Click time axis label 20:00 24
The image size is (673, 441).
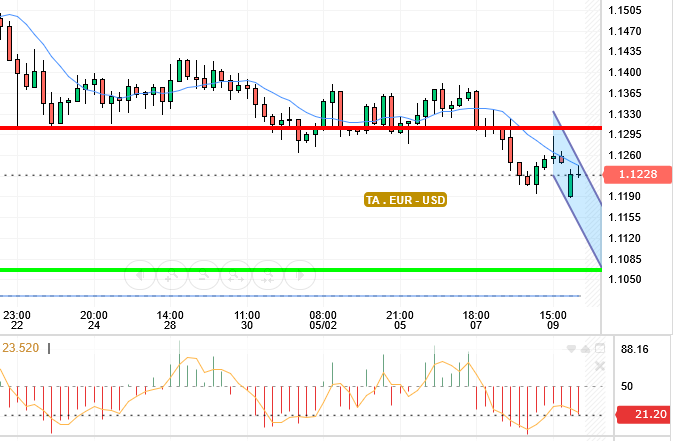click(x=94, y=320)
